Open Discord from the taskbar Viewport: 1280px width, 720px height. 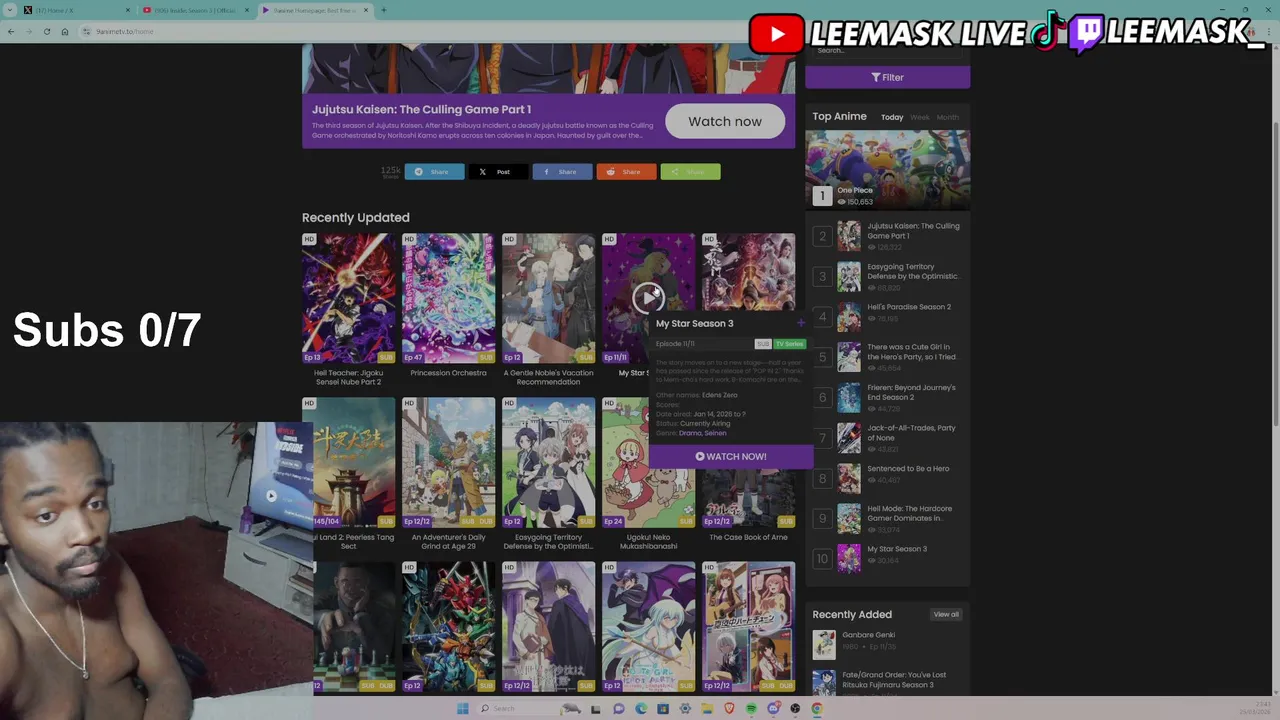773,708
